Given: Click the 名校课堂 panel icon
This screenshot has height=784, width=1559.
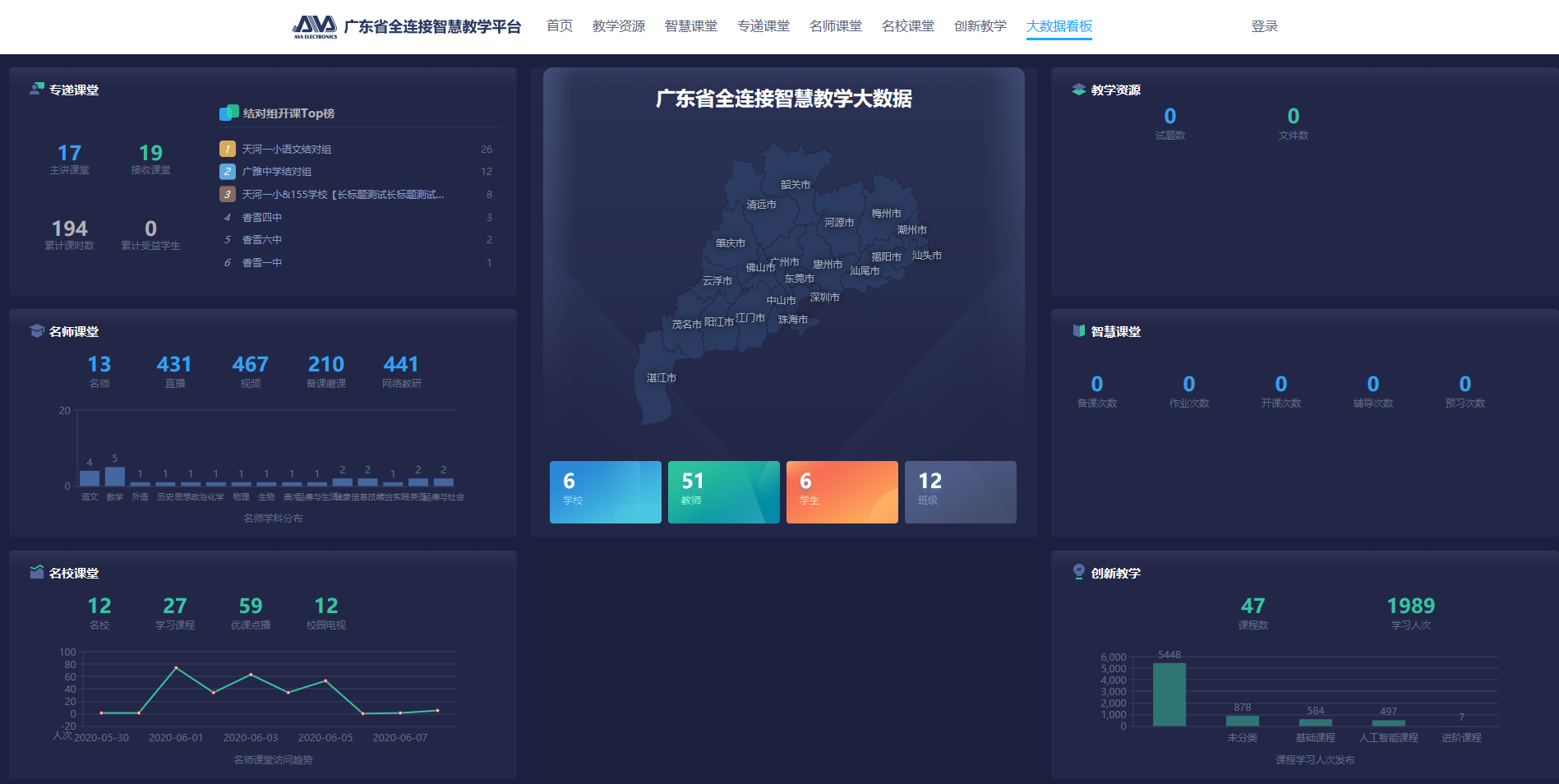Looking at the screenshot, I should pos(37,572).
